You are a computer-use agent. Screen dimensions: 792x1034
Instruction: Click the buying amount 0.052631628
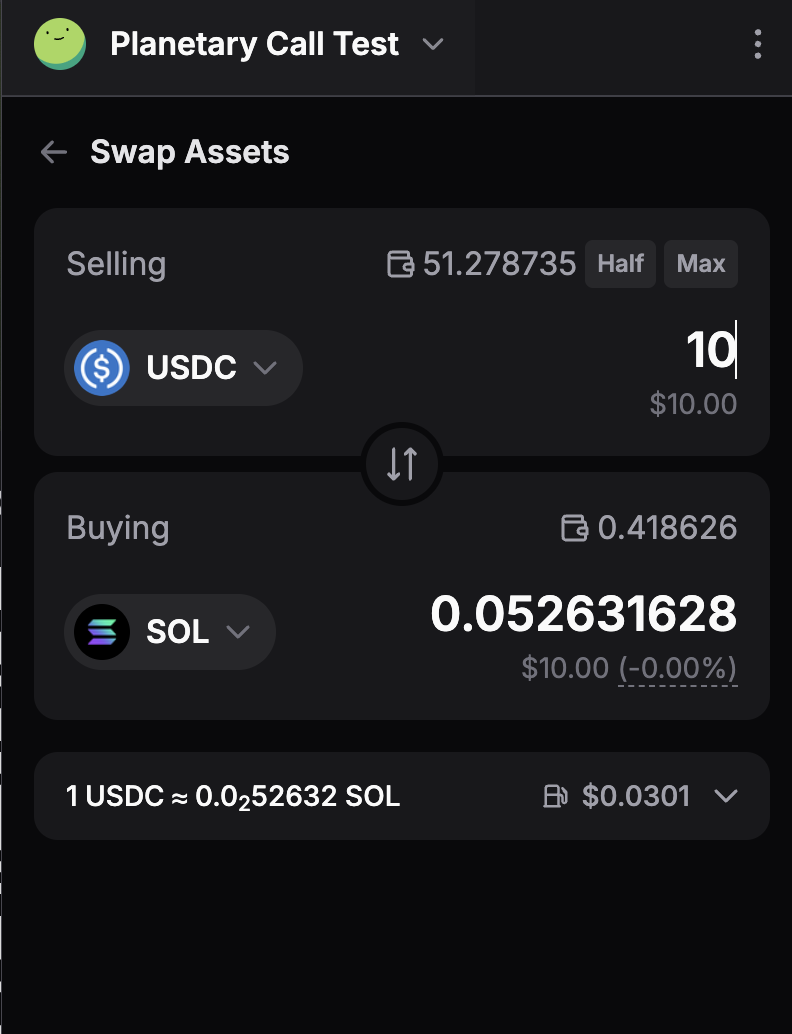click(583, 614)
